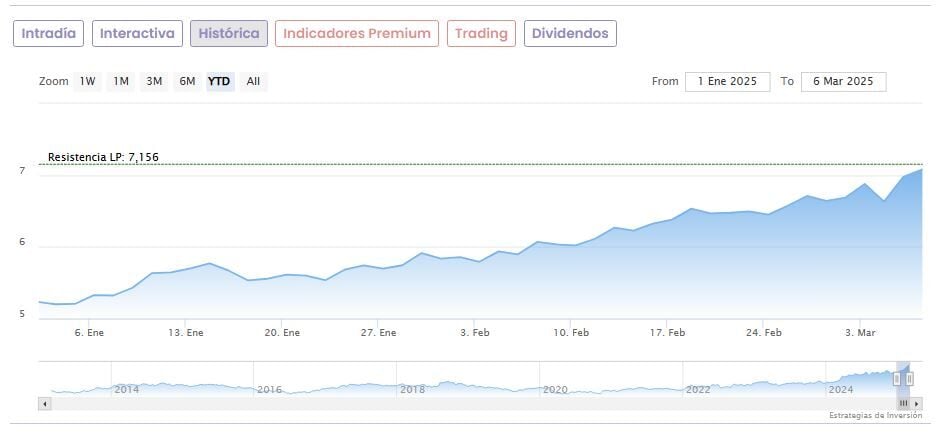Click the To date field
This screenshot has width=939, height=435.
click(843, 81)
